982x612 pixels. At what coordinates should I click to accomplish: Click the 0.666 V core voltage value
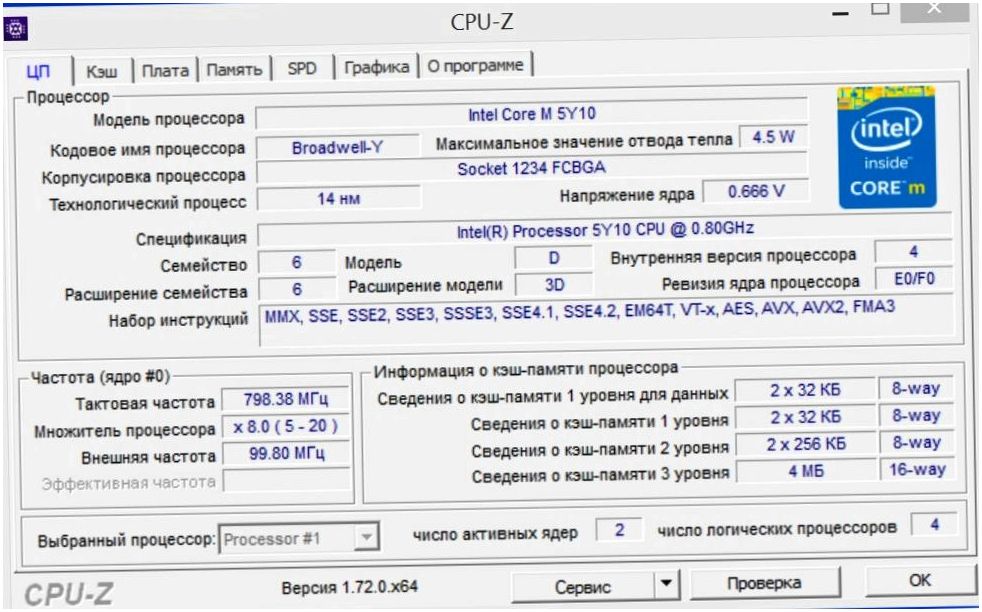[x=755, y=191]
